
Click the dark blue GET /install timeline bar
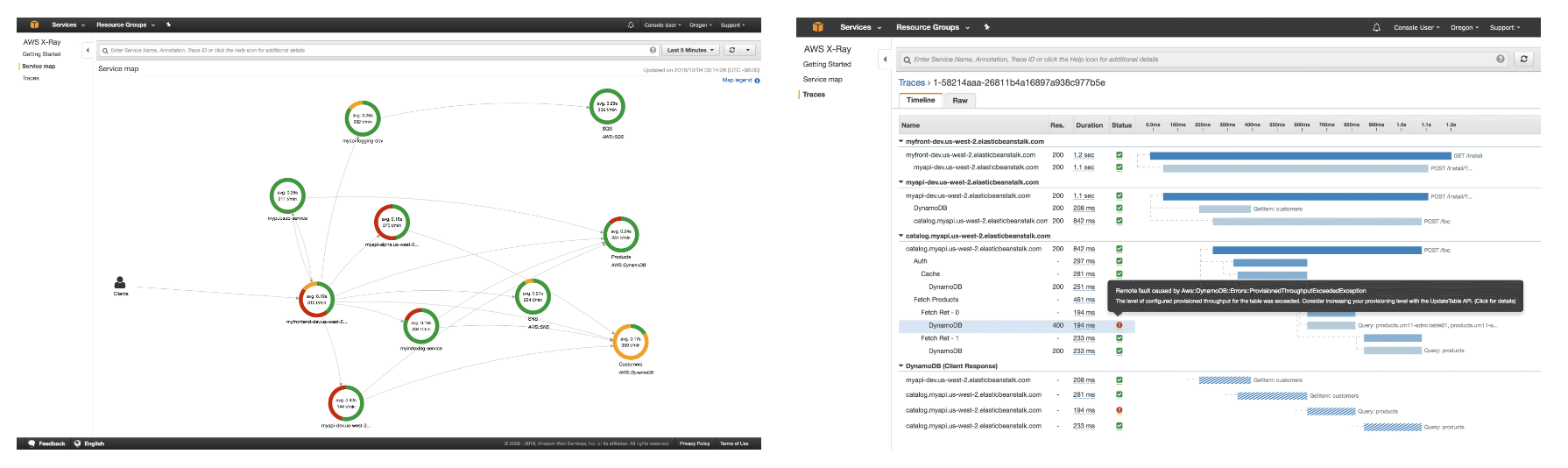point(1300,155)
